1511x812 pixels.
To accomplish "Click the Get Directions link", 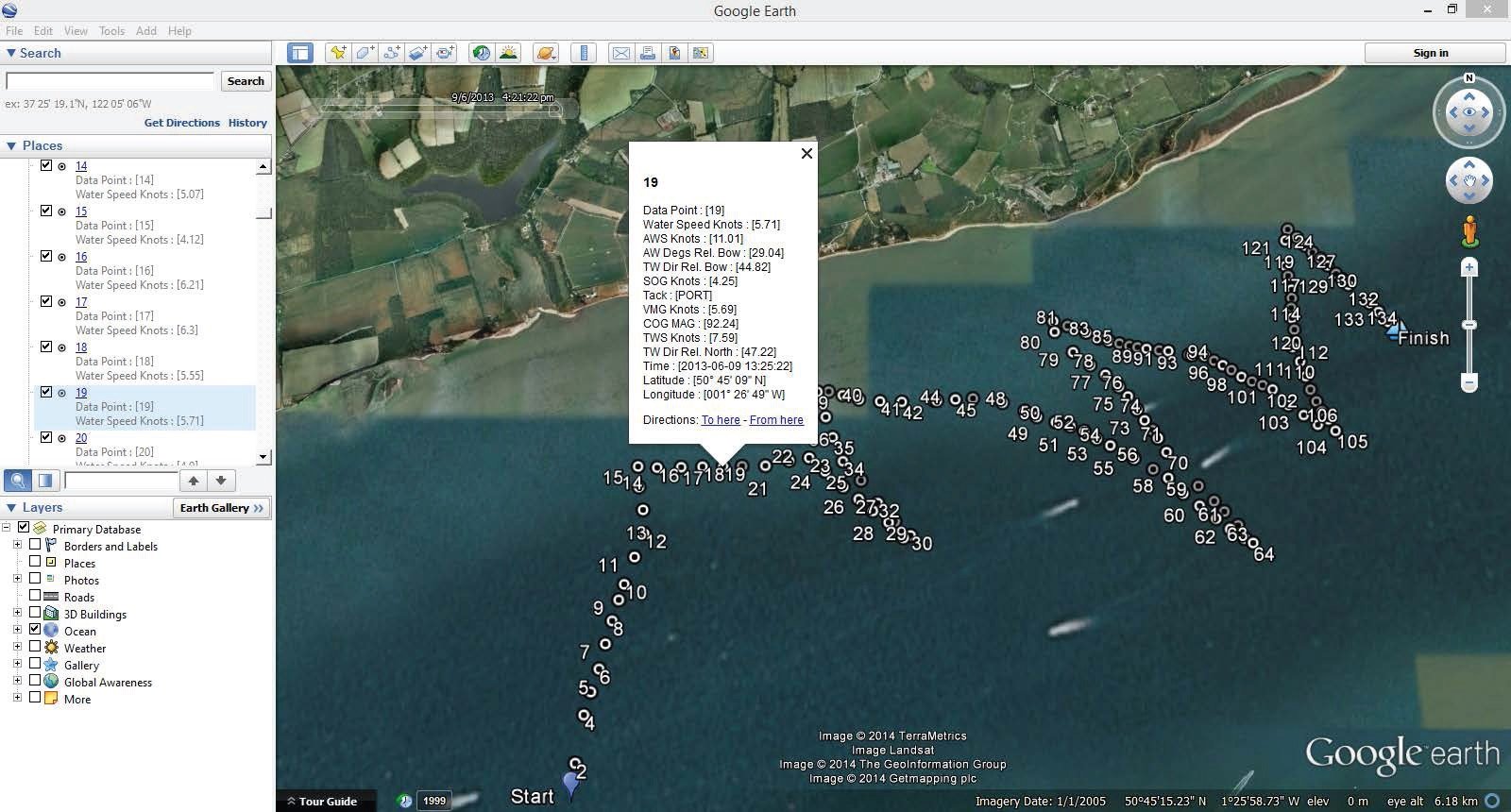I will tap(181, 123).
